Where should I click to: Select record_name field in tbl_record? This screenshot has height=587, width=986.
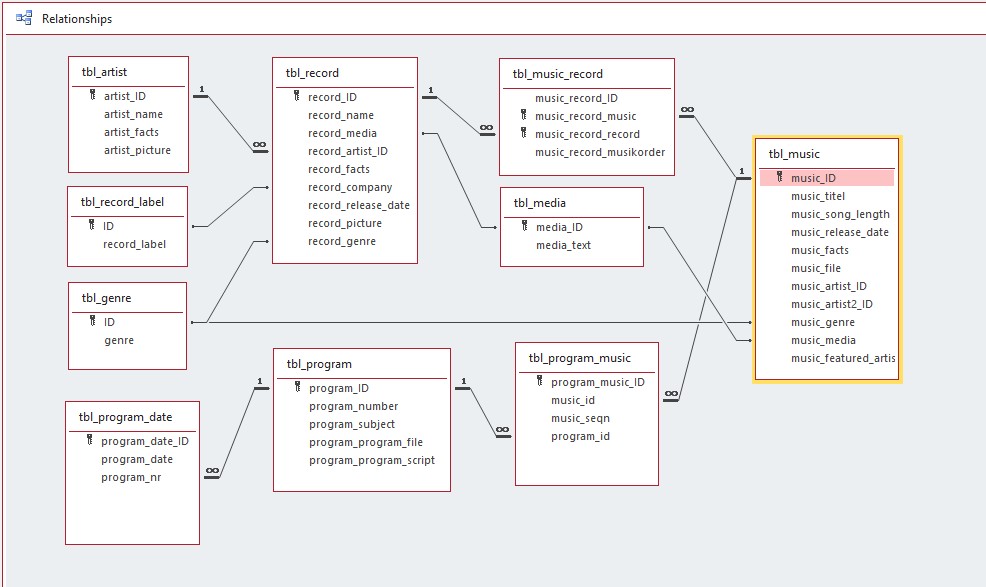pos(341,115)
